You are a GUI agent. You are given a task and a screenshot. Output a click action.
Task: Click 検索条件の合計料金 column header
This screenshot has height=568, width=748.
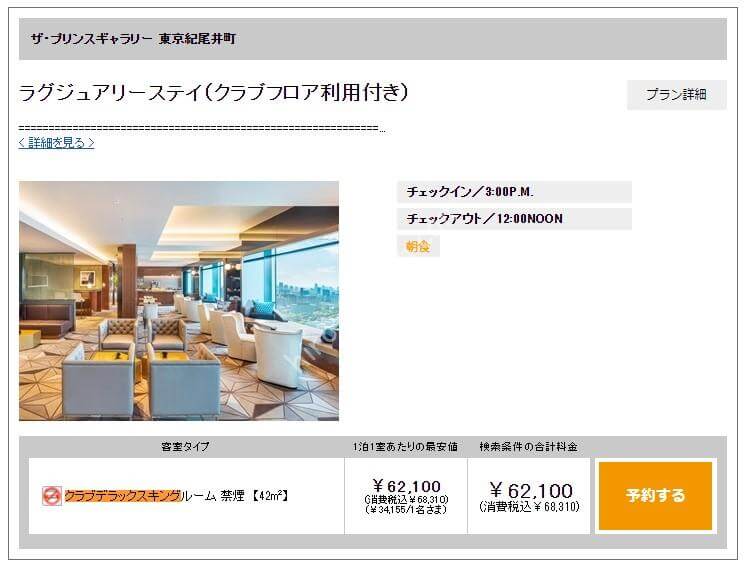coord(528,447)
